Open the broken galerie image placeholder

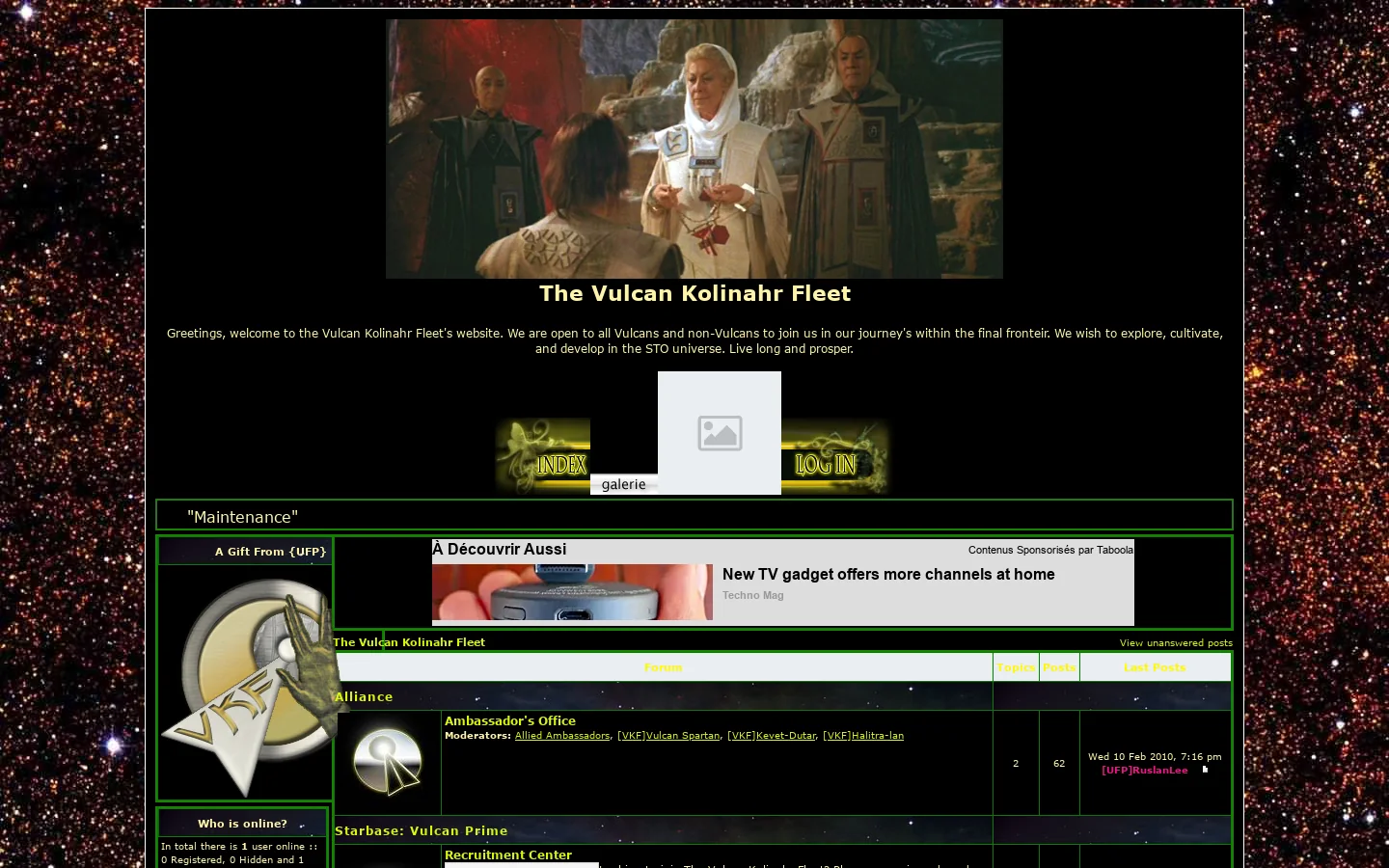click(720, 433)
